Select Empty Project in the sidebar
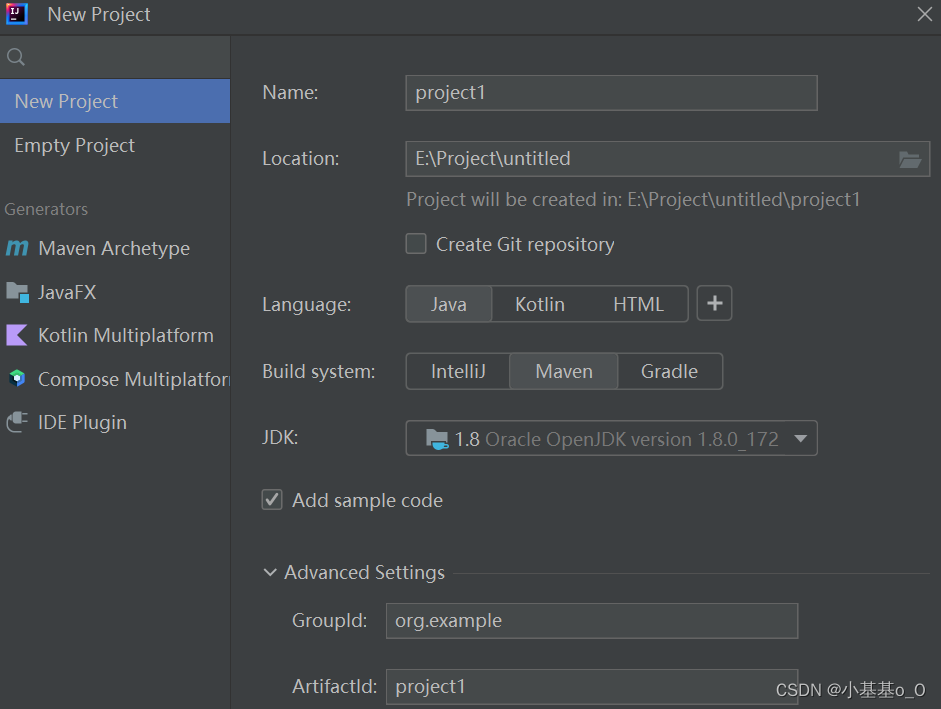The height and width of the screenshot is (709, 941). pyautogui.click(x=115, y=145)
